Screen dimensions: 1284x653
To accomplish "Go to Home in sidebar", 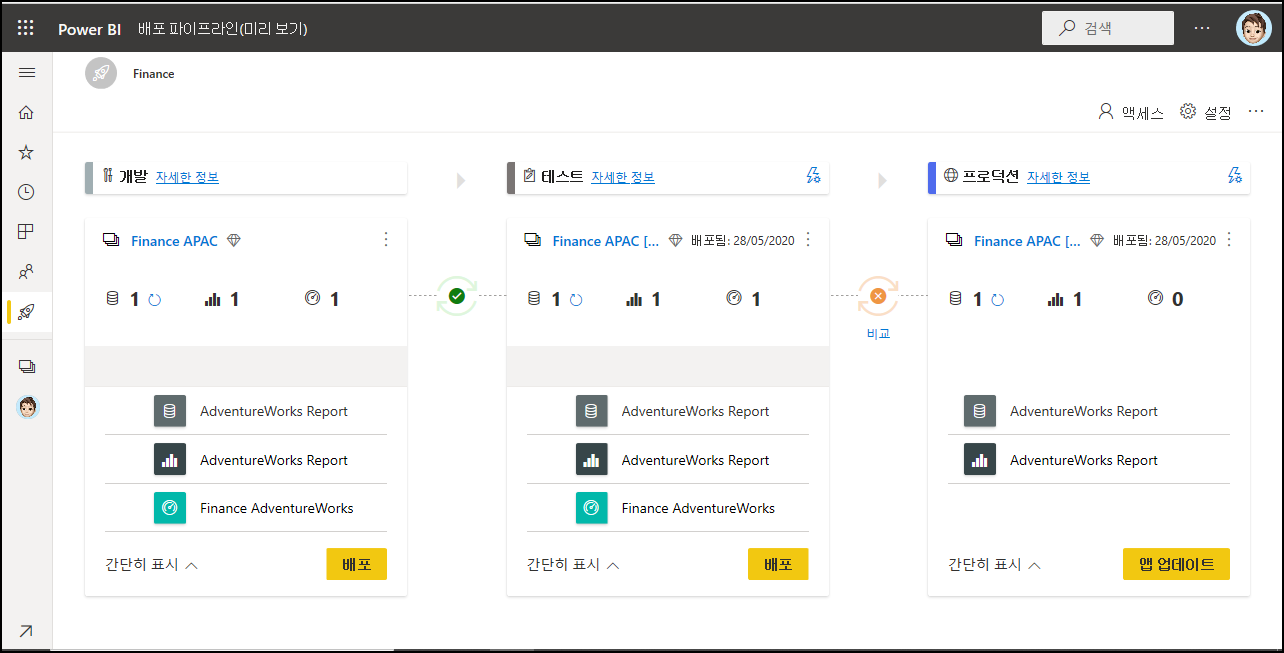I will 27,112.
